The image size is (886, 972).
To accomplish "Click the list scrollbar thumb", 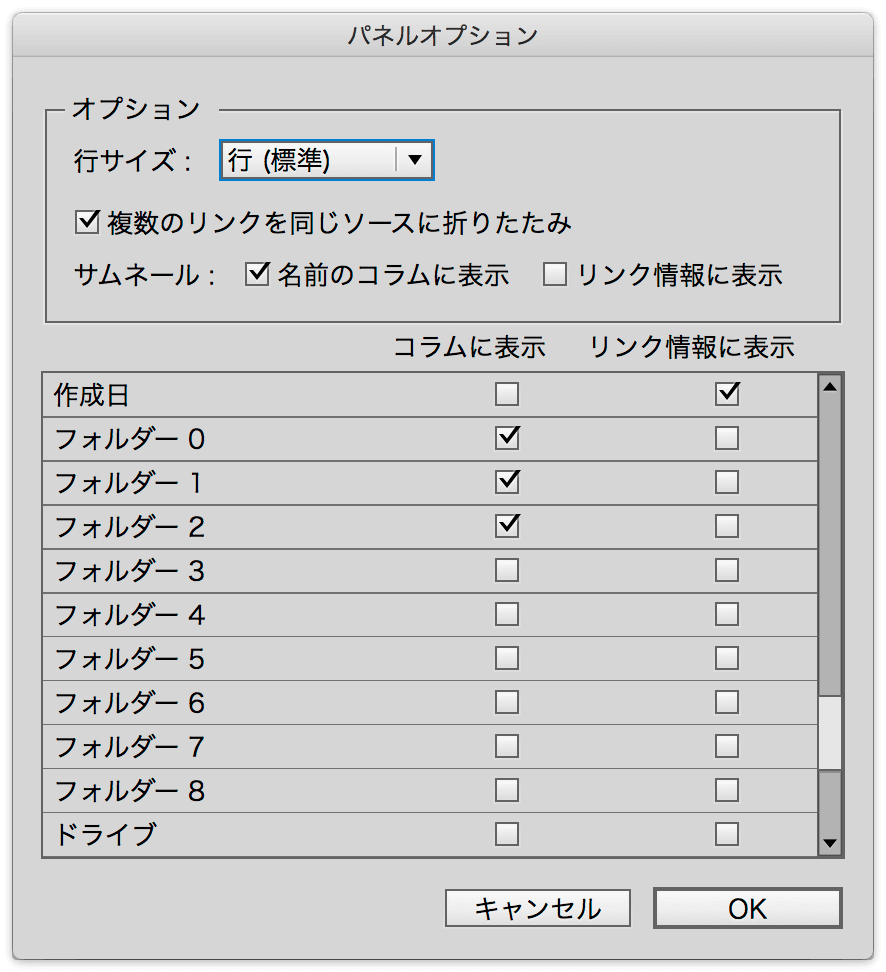I will (830, 733).
